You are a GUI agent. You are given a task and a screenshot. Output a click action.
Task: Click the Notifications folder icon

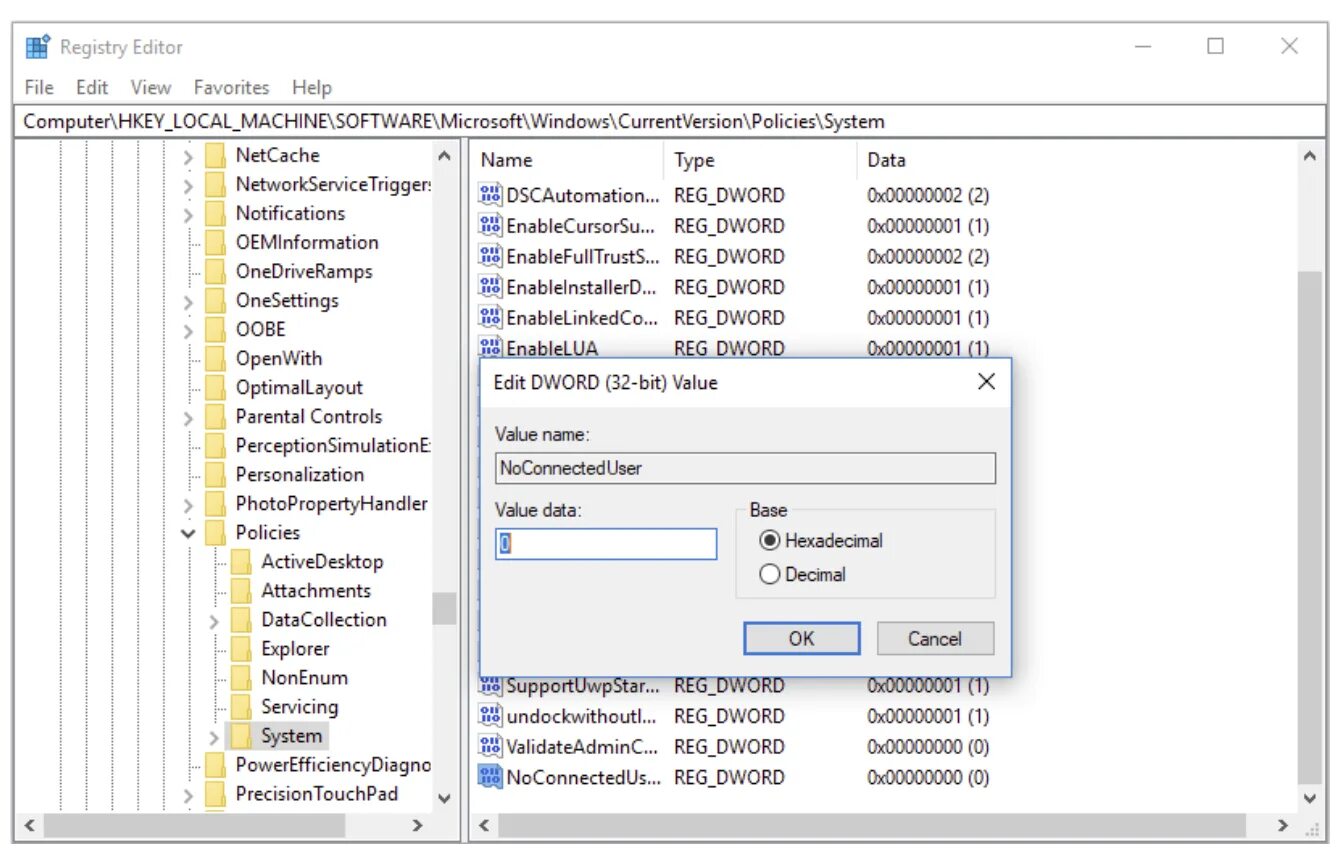[x=215, y=214]
